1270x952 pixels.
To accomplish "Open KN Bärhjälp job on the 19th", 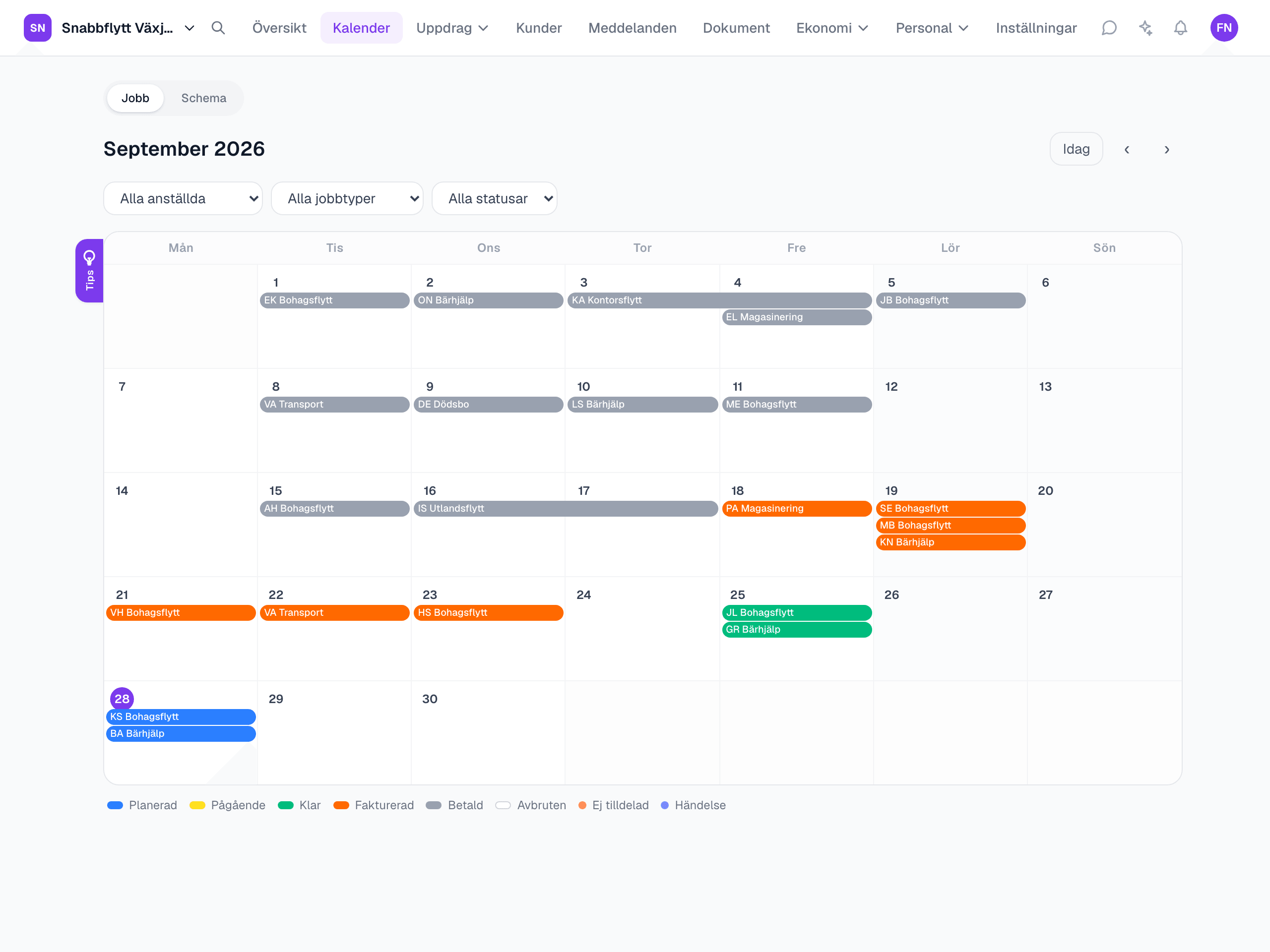I will point(951,542).
